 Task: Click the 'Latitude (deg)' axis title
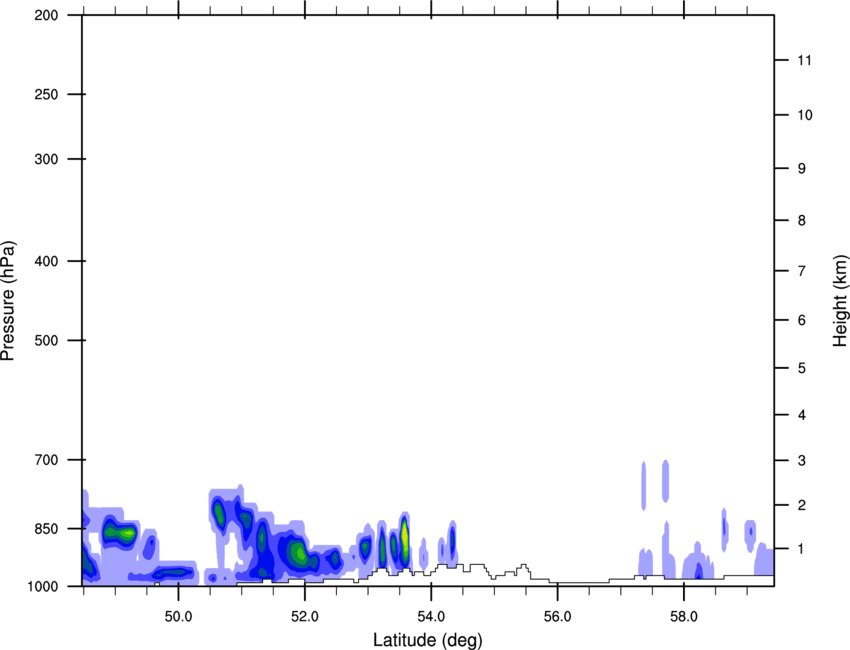(427, 640)
